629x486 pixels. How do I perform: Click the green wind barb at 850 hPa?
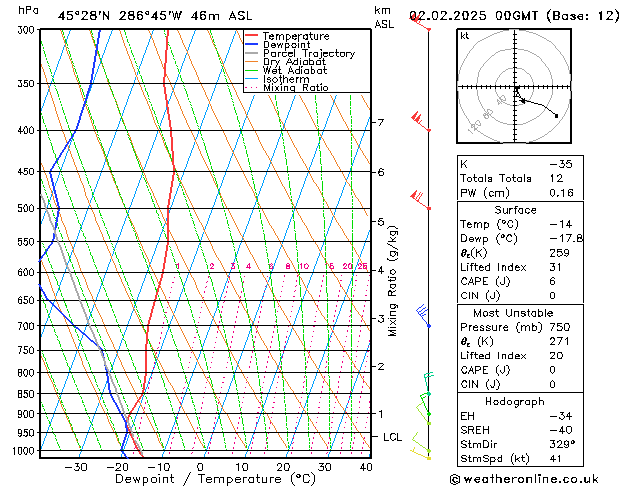click(428, 384)
